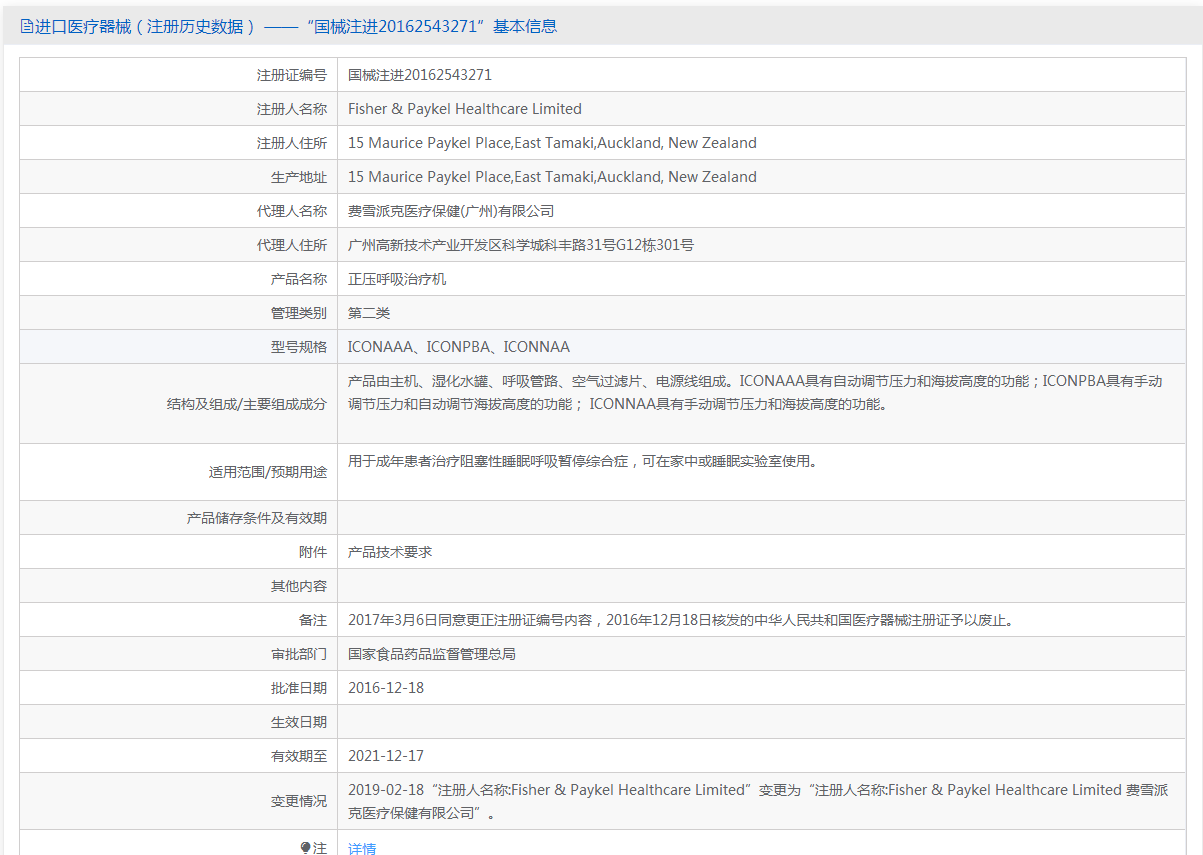
Task: Click the expiry date 2021-12-17
Action: coord(386,756)
